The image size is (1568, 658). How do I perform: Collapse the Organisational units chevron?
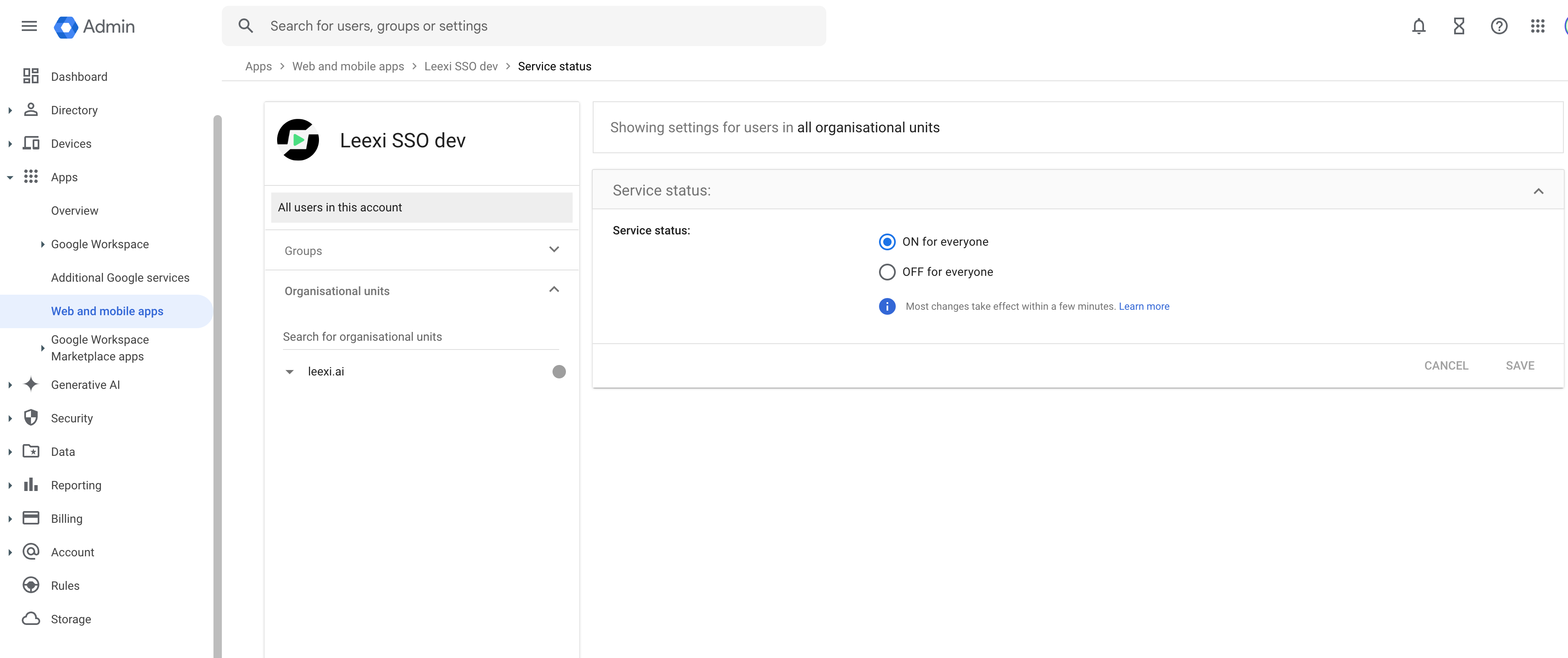[554, 290]
